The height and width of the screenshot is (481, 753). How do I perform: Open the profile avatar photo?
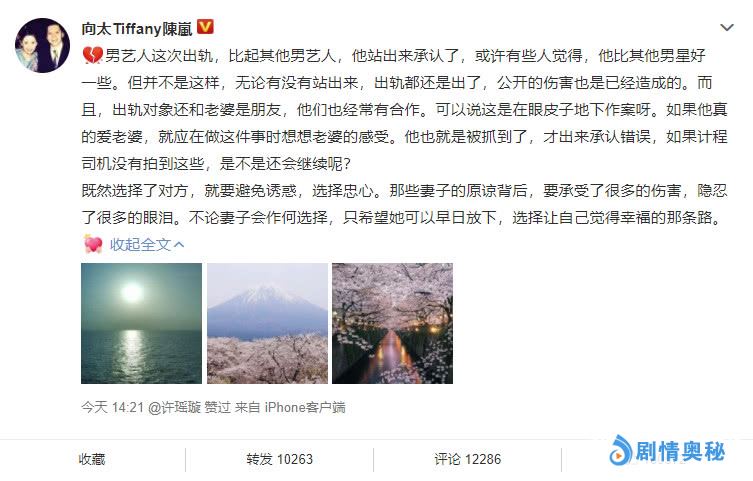coord(43,46)
